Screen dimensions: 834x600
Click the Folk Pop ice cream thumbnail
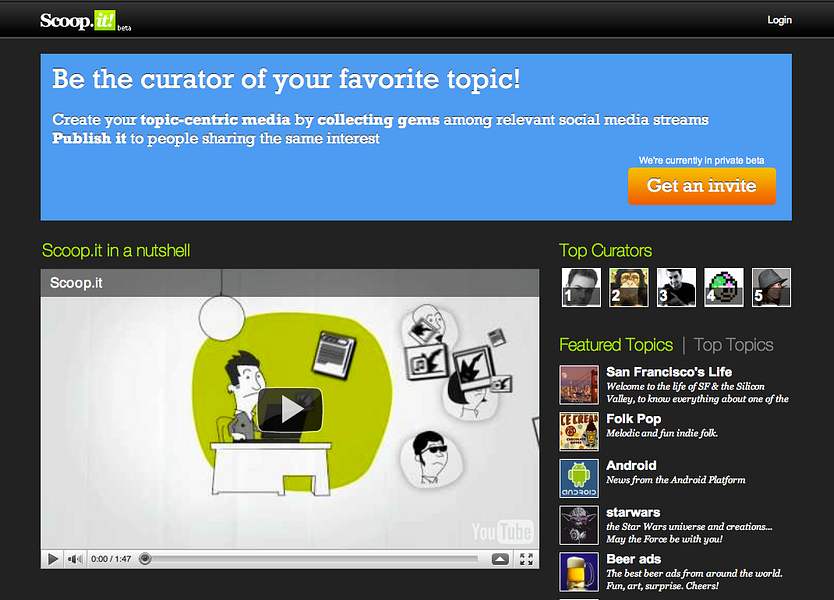(579, 431)
